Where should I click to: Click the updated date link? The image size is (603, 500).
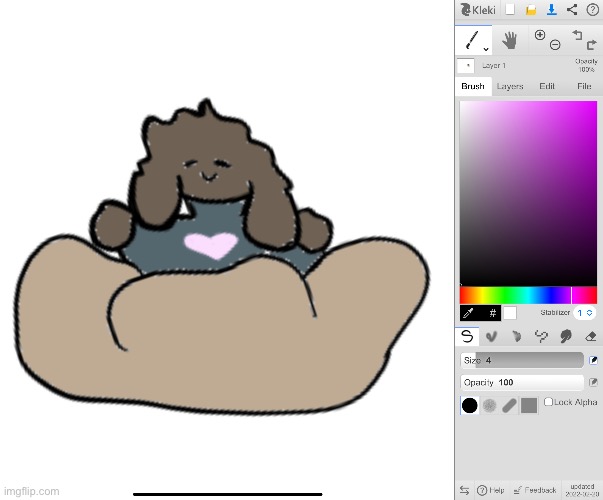582,490
